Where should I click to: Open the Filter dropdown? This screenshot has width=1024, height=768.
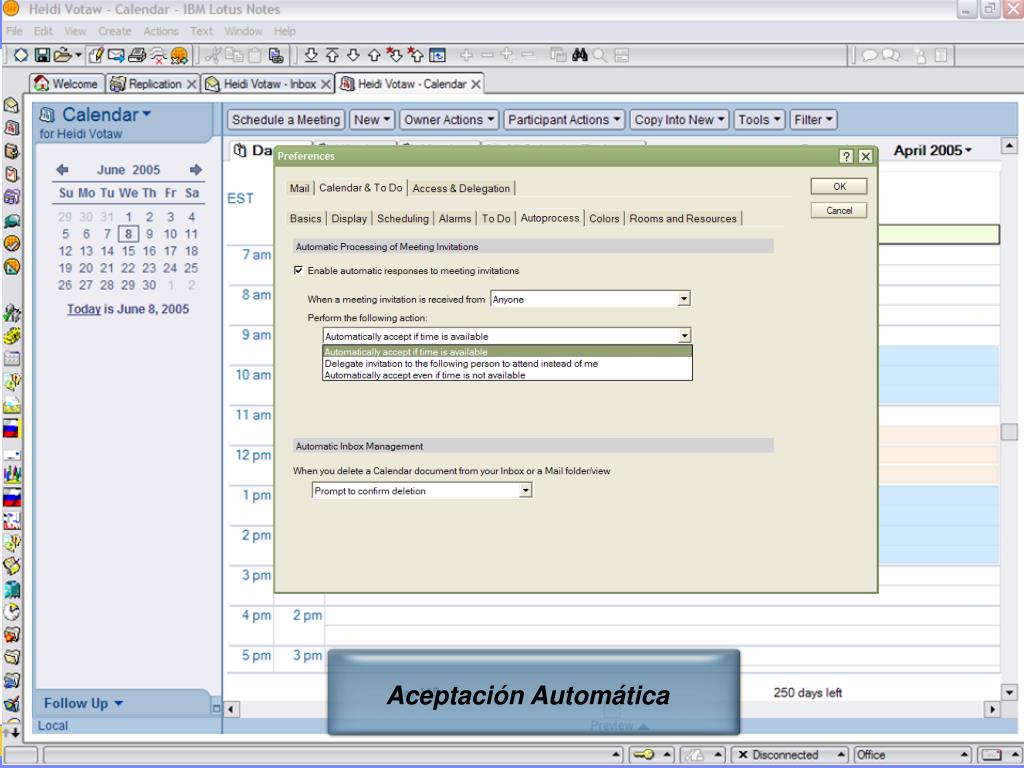(x=813, y=120)
